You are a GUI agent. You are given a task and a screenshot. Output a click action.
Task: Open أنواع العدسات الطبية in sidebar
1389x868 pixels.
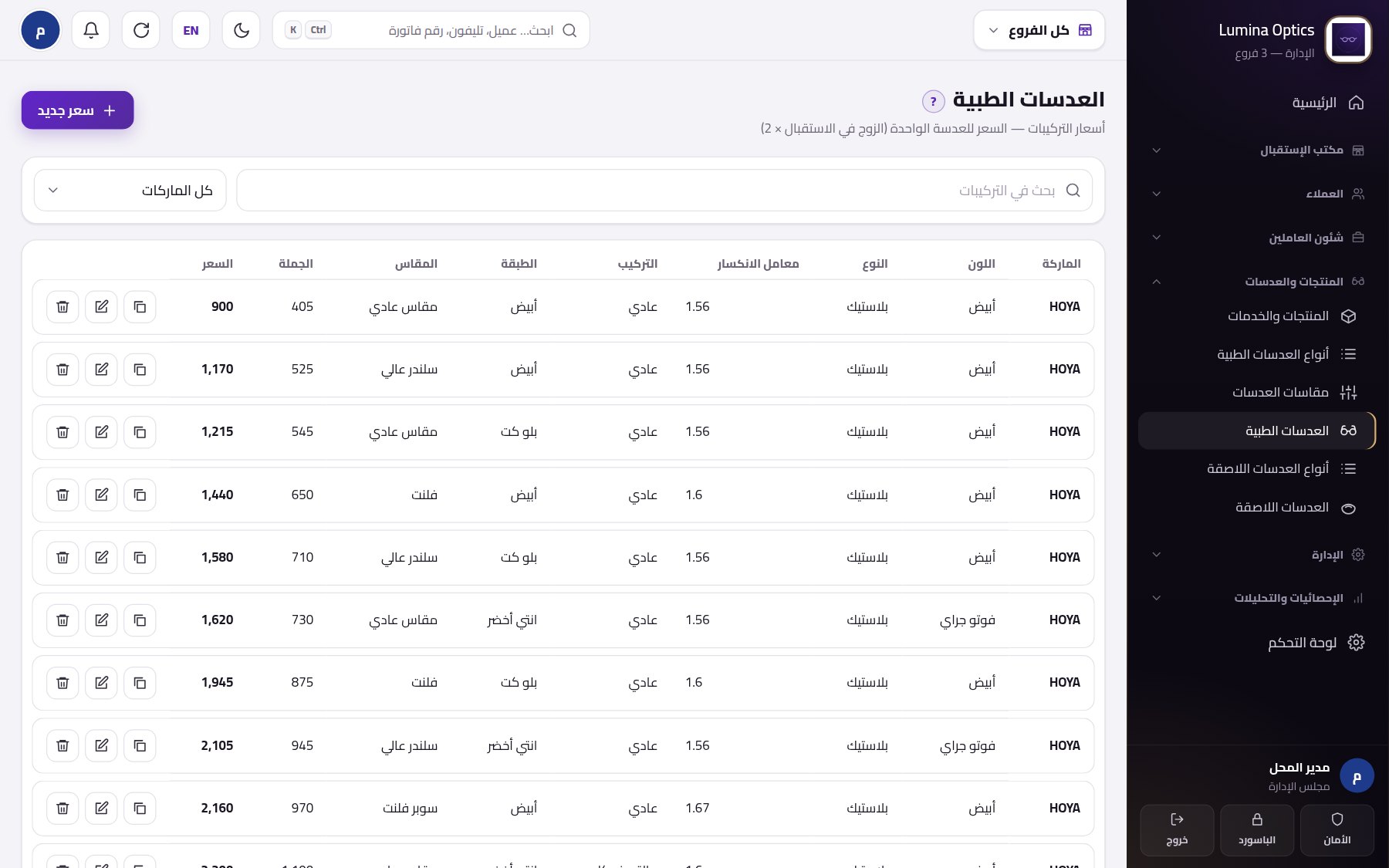coord(1257,354)
